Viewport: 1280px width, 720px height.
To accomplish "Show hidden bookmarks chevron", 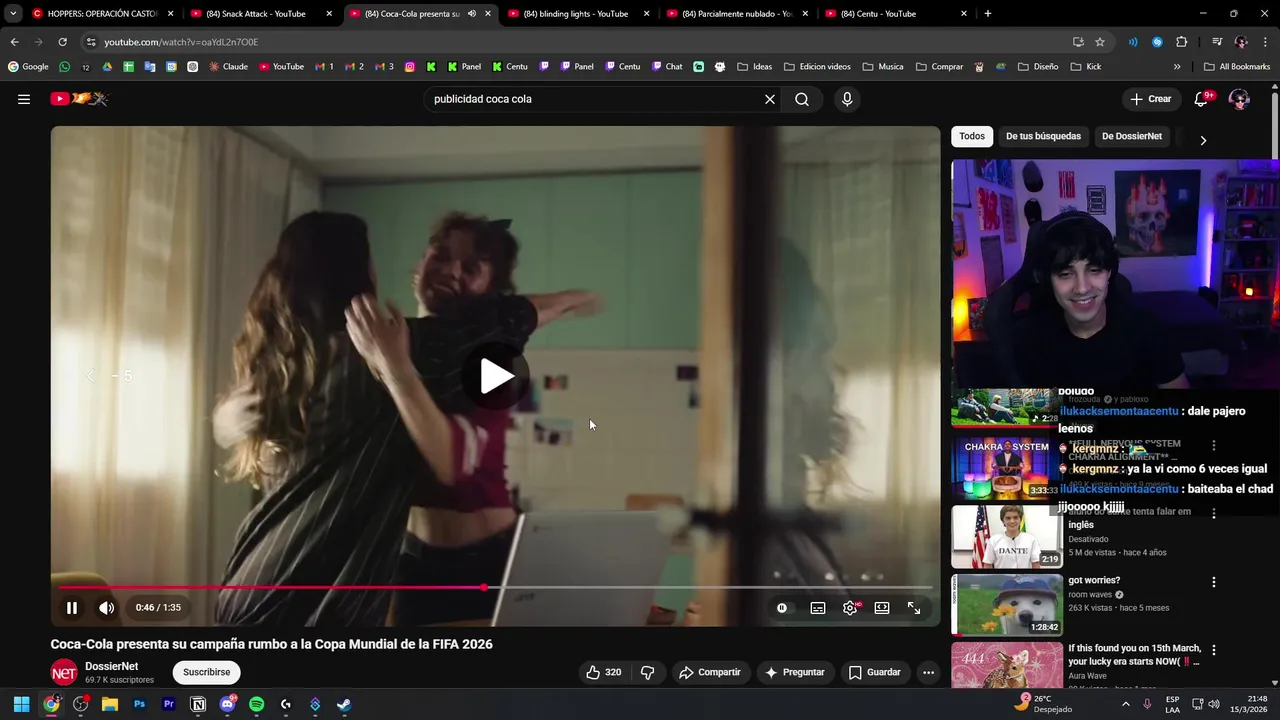I will click(x=1177, y=67).
